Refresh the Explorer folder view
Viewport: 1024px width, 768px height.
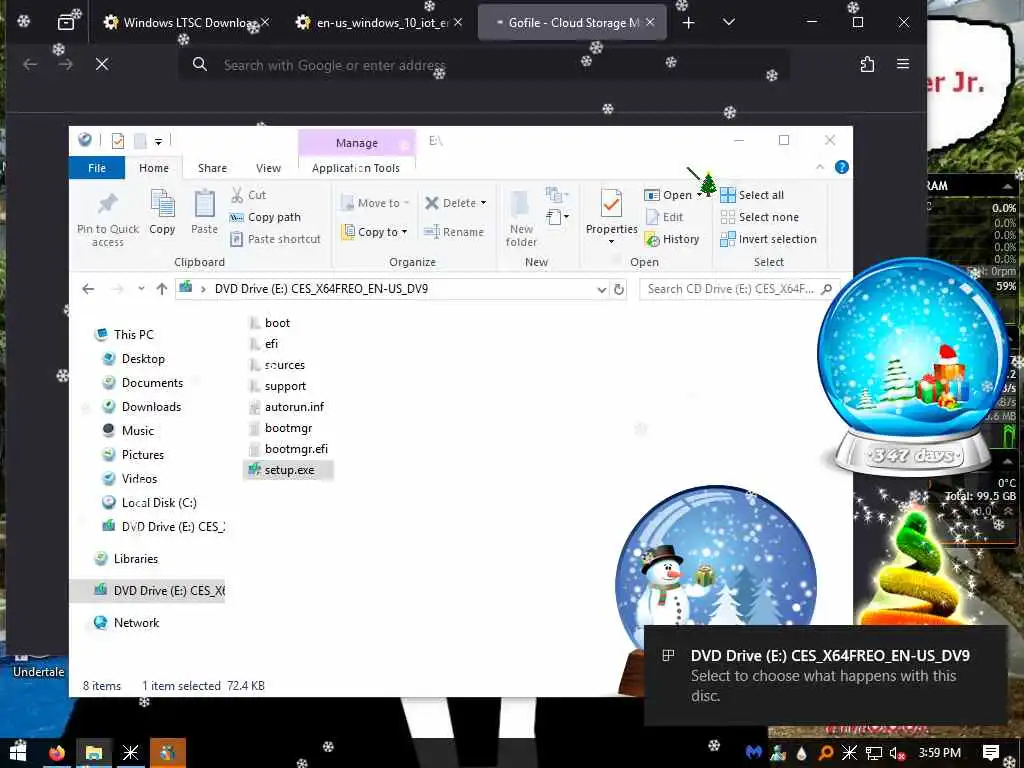pyautogui.click(x=619, y=289)
